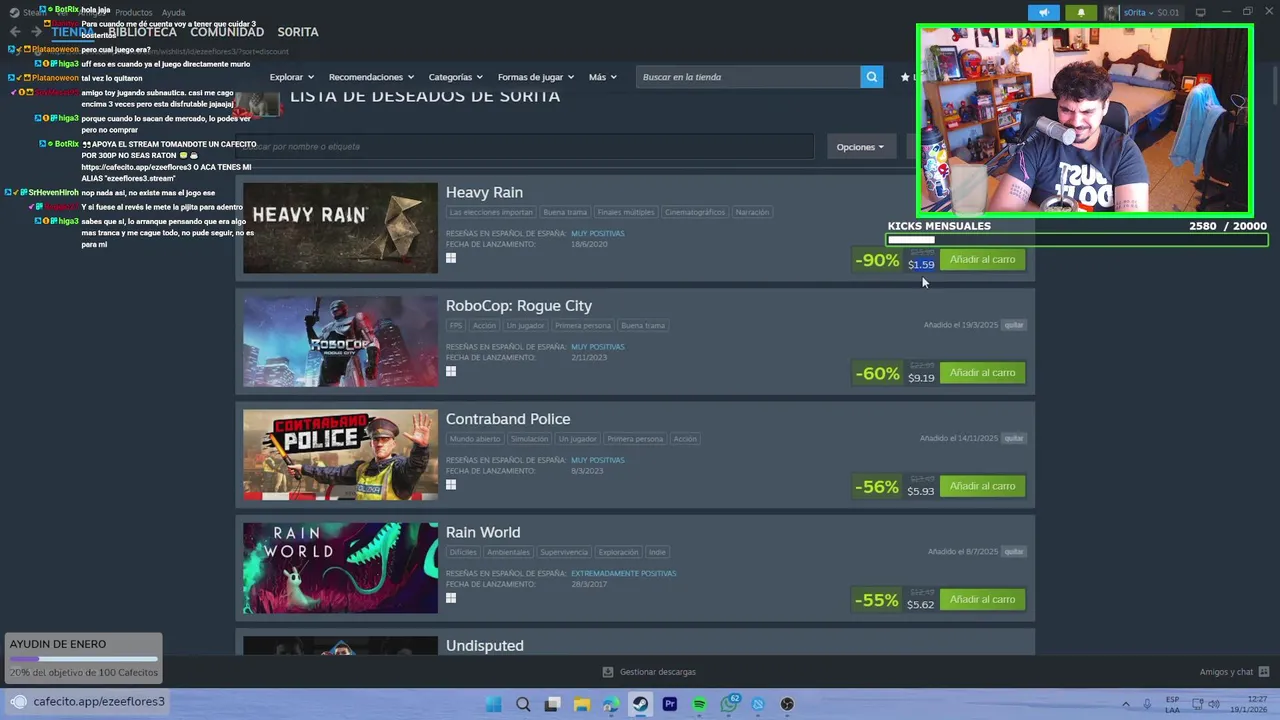Switch to the BIBLIOTECA tab
1280x720 pixels.
click(142, 32)
